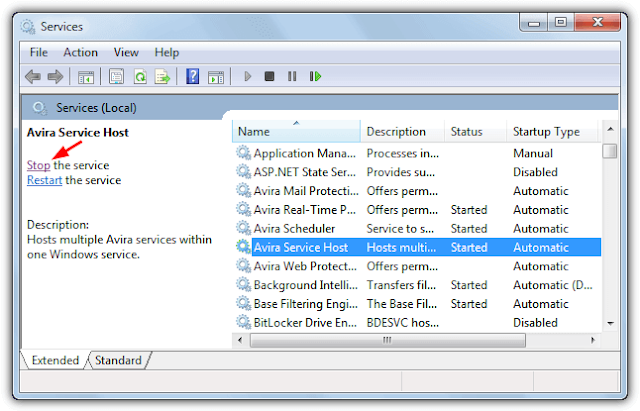Click the Restart Service toolbar icon
640x411 pixels.
tap(315, 76)
